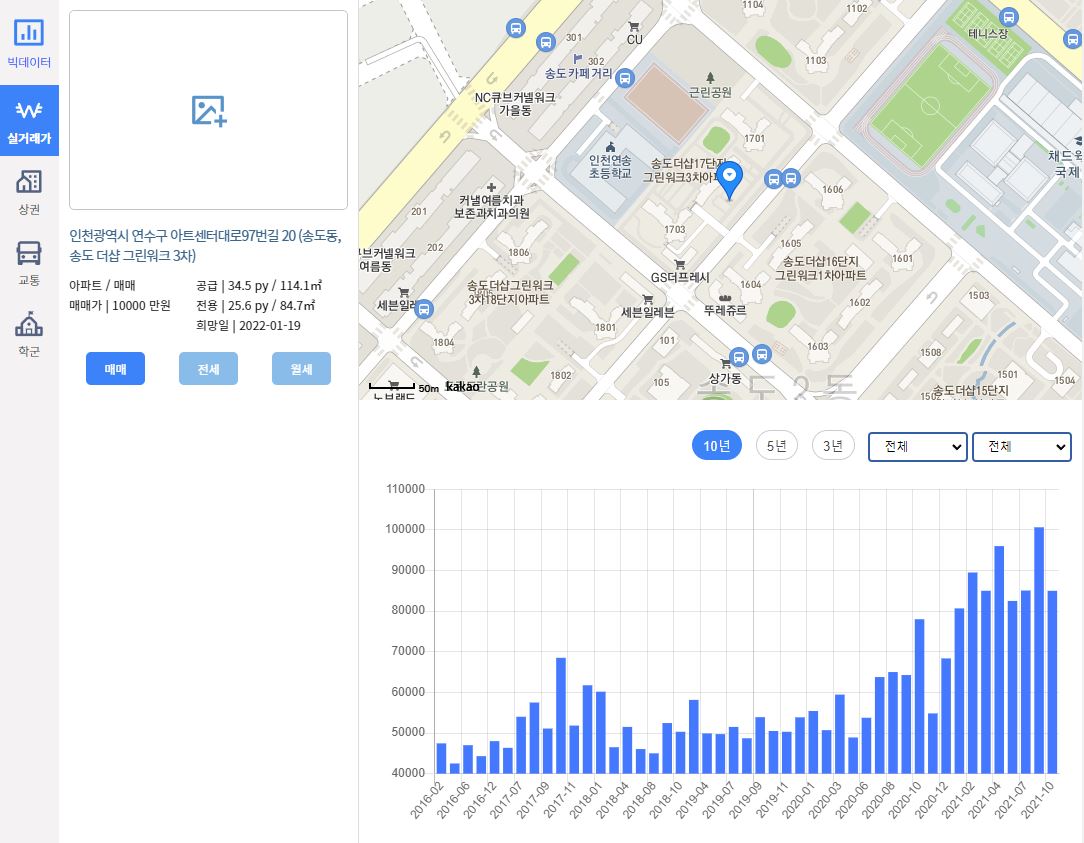Open the 빅데이터 bar chart icon
Image resolution: width=1084 pixels, height=843 pixels.
(x=29, y=33)
